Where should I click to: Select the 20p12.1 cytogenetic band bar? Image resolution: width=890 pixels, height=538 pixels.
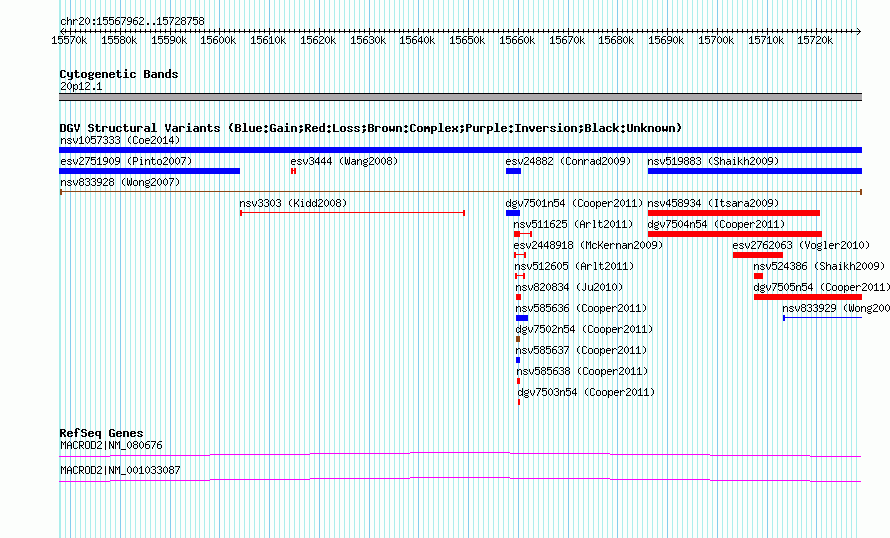[x=460, y=97]
